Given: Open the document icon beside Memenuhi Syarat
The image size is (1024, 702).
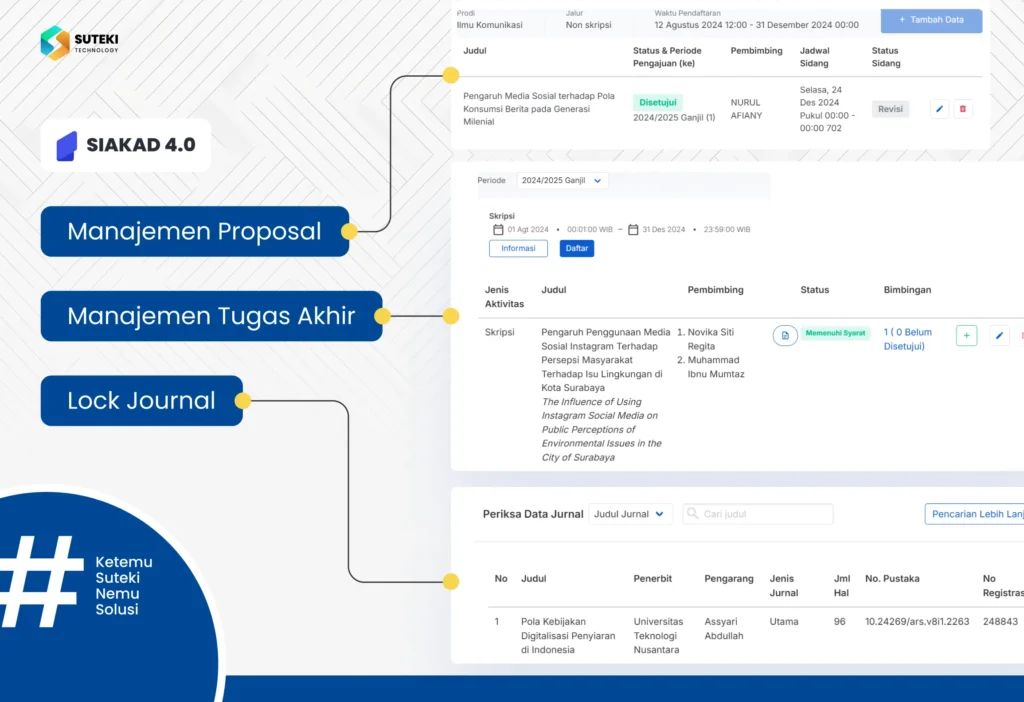Looking at the screenshot, I should coord(785,335).
